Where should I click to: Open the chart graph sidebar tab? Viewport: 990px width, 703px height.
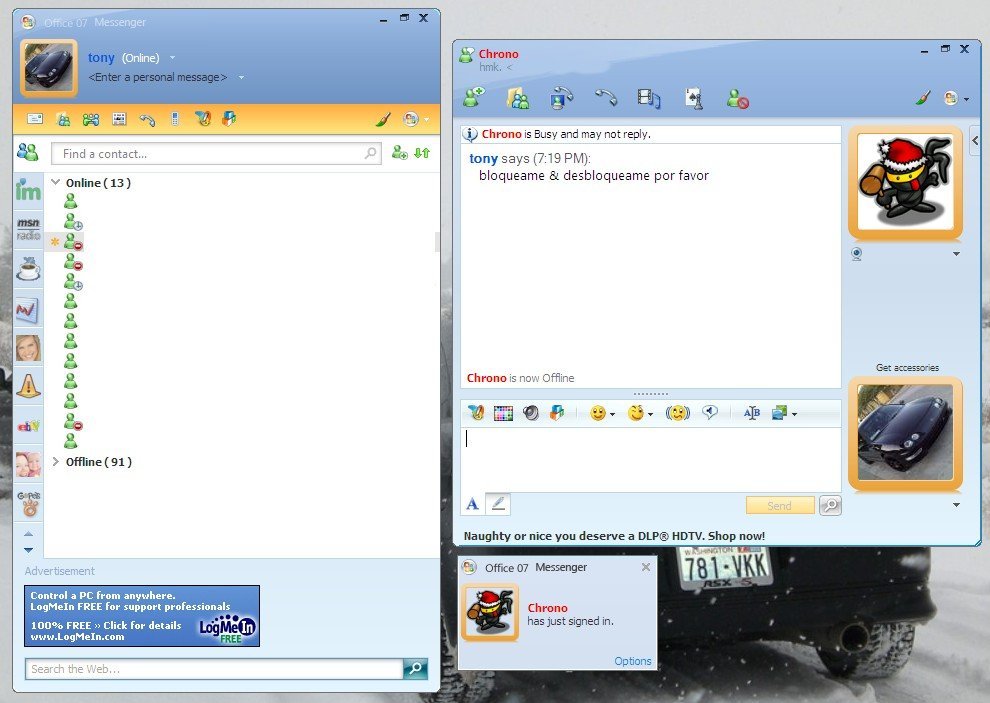point(28,309)
